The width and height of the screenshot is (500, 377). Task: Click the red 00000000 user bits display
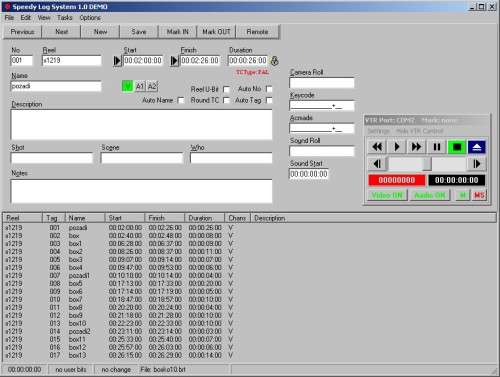click(x=397, y=180)
